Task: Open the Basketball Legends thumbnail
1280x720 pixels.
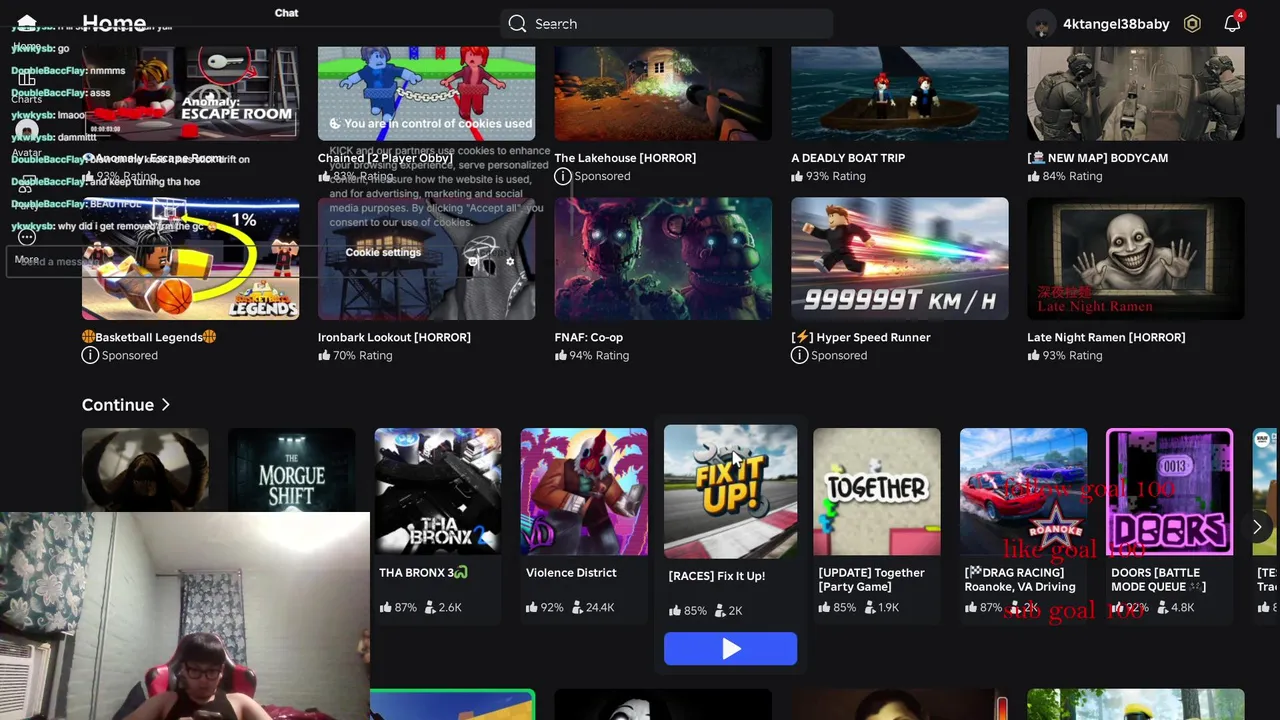Action: pos(190,258)
